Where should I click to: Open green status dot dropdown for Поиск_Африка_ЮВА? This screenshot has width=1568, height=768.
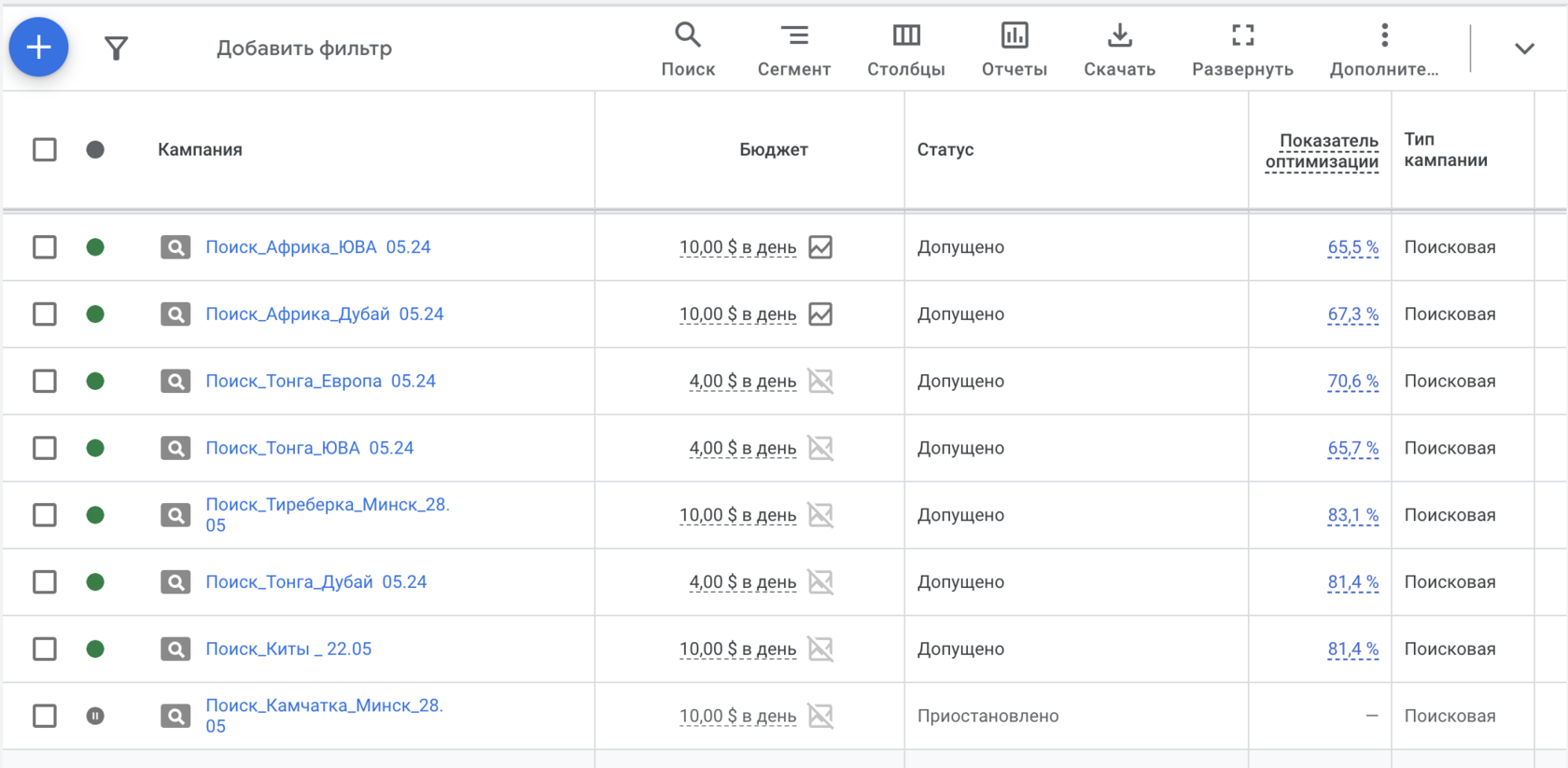pos(95,247)
